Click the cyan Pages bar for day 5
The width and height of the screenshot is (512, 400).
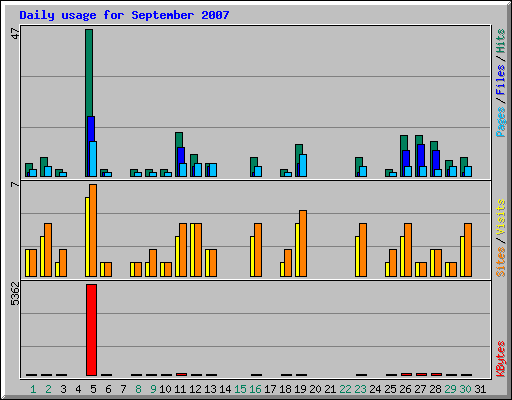(x=93, y=159)
